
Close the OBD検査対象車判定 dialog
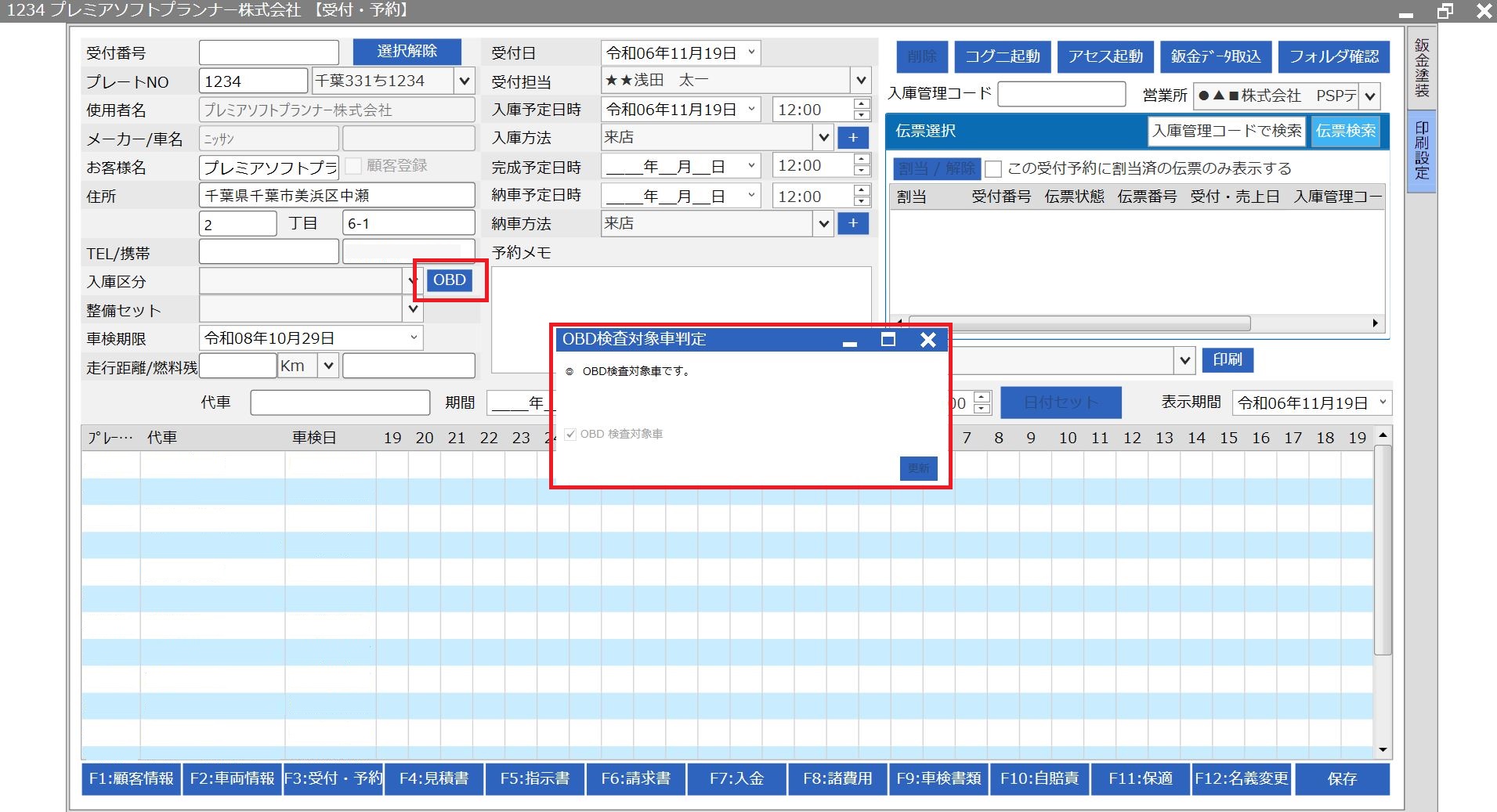(x=927, y=340)
